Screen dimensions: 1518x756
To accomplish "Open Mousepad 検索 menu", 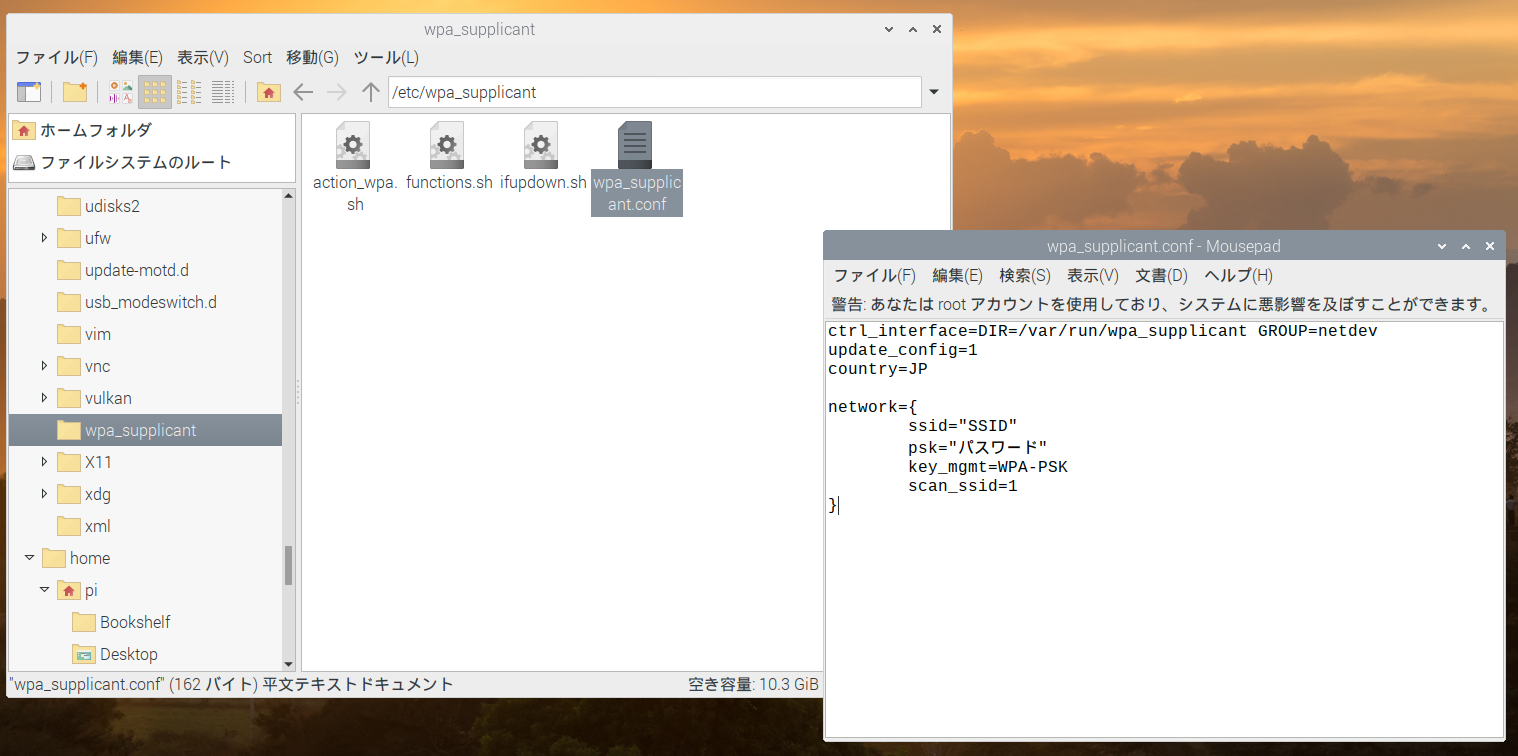I will 1025,275.
